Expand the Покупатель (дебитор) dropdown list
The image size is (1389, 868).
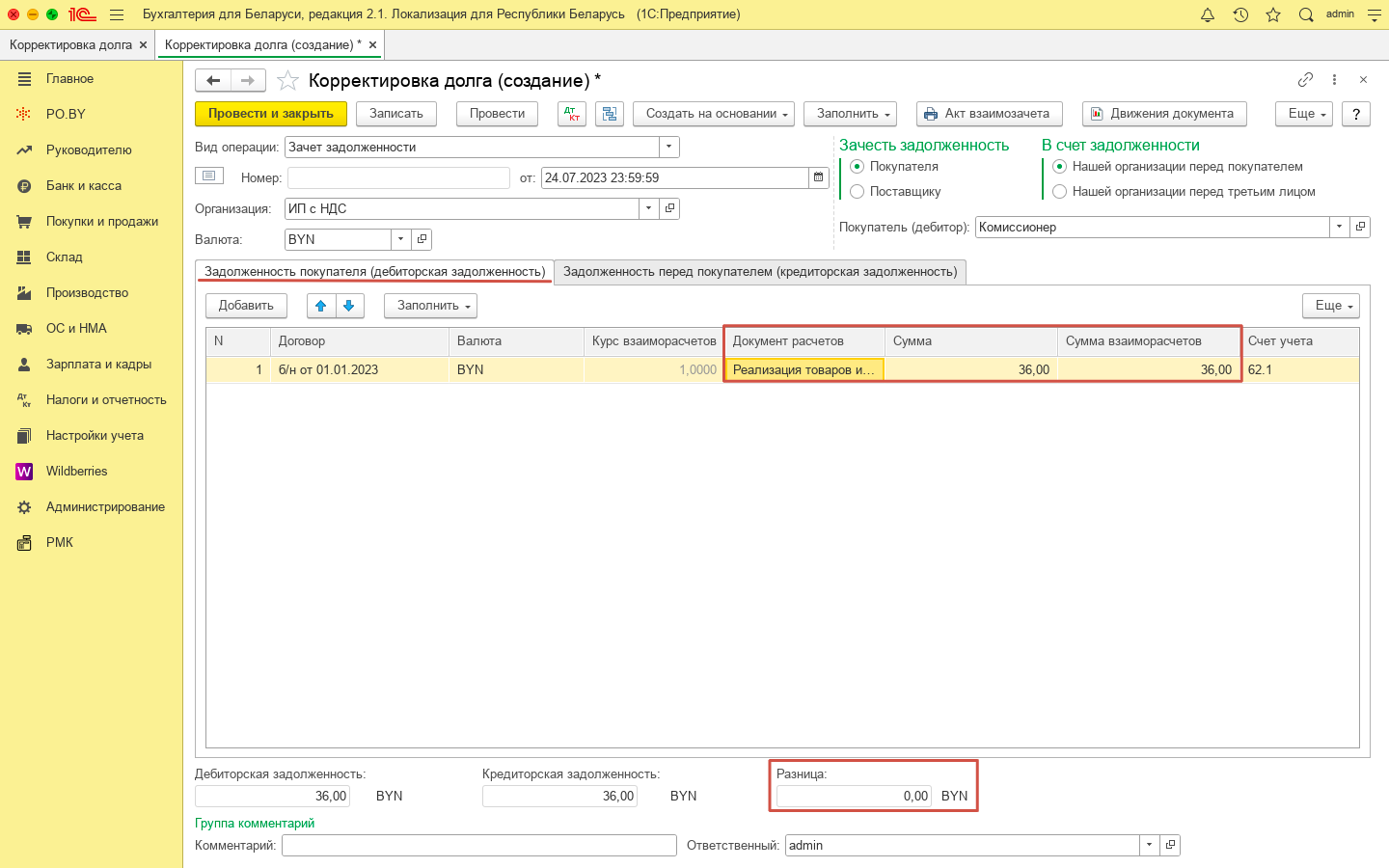1339,227
